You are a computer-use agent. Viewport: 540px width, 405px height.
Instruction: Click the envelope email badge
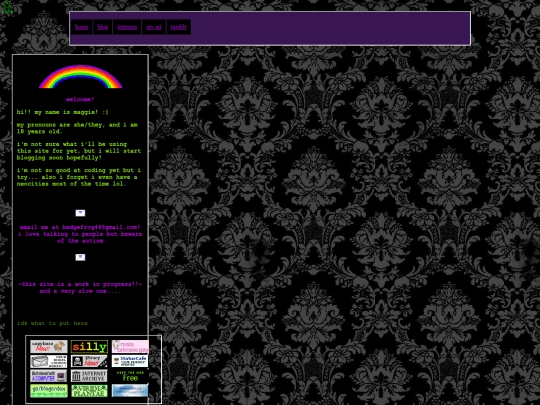tap(49, 362)
